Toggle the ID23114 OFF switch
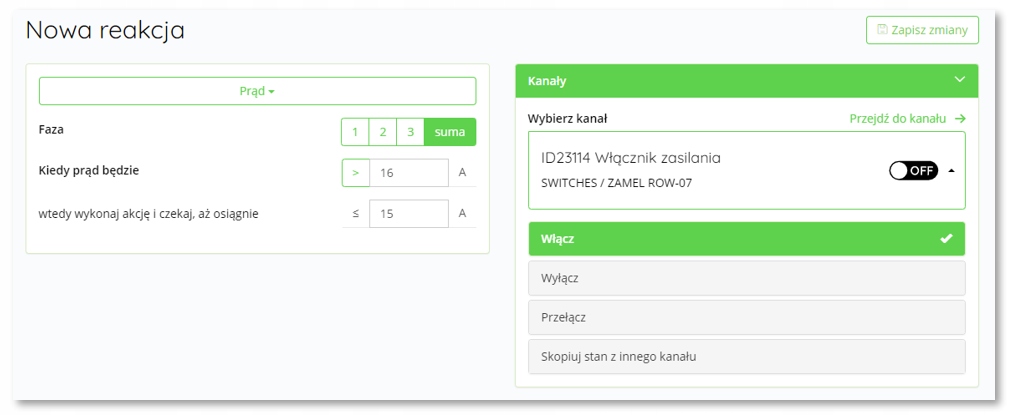 tap(913, 170)
